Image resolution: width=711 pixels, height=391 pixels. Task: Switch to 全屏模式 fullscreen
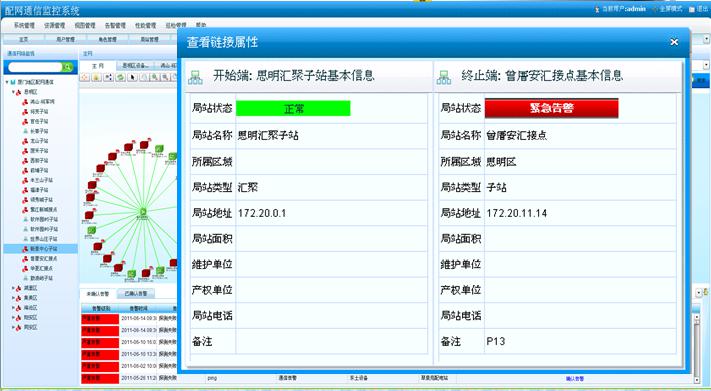pyautogui.click(x=671, y=9)
